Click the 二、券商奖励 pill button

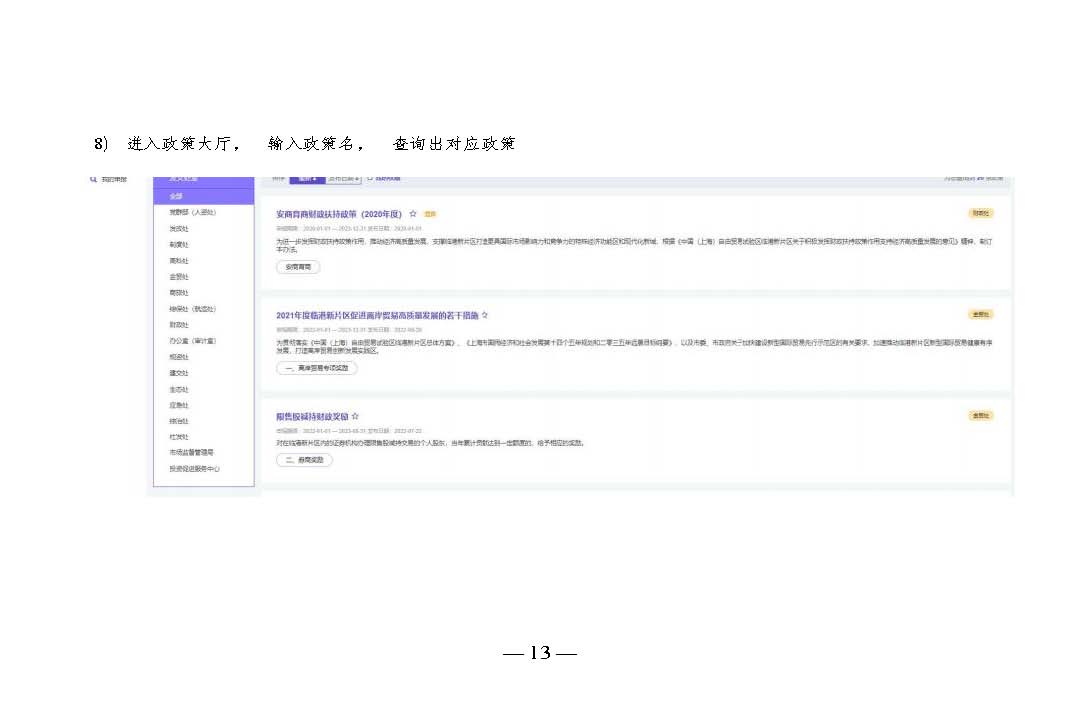[x=304, y=460]
